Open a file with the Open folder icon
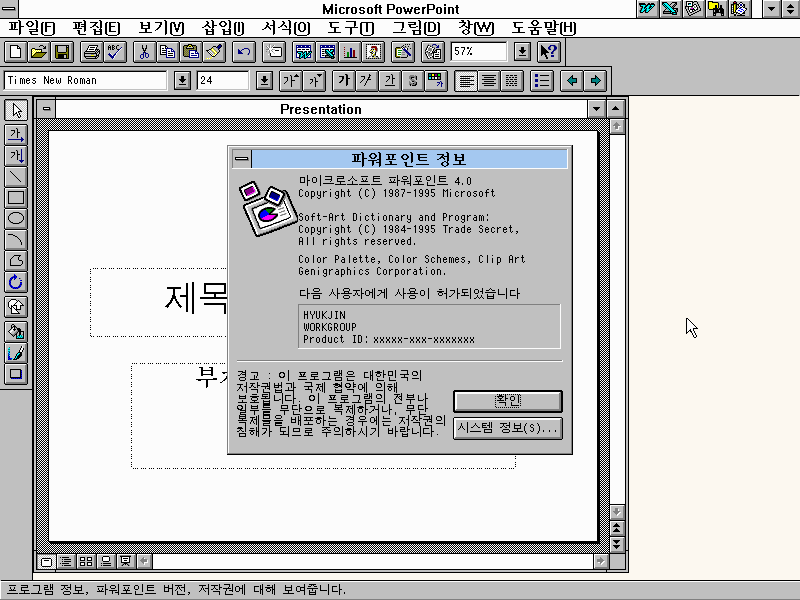Viewport: 800px width, 600px height. pyautogui.click(x=39, y=52)
